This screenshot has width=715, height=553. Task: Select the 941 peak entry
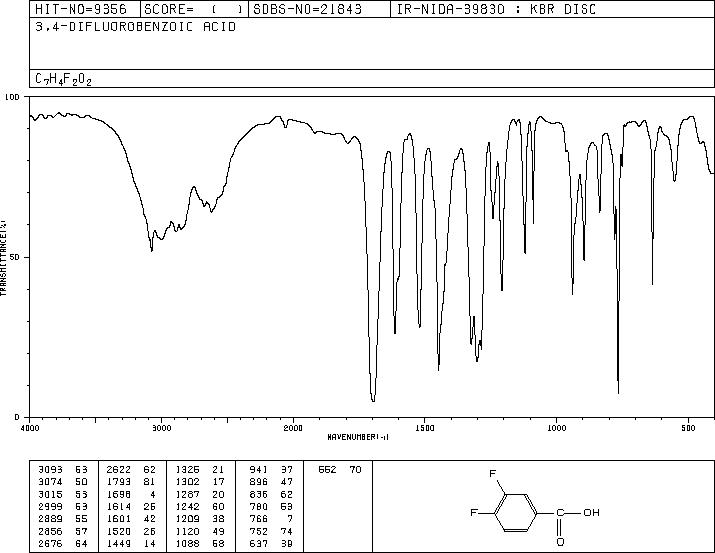tap(271, 470)
